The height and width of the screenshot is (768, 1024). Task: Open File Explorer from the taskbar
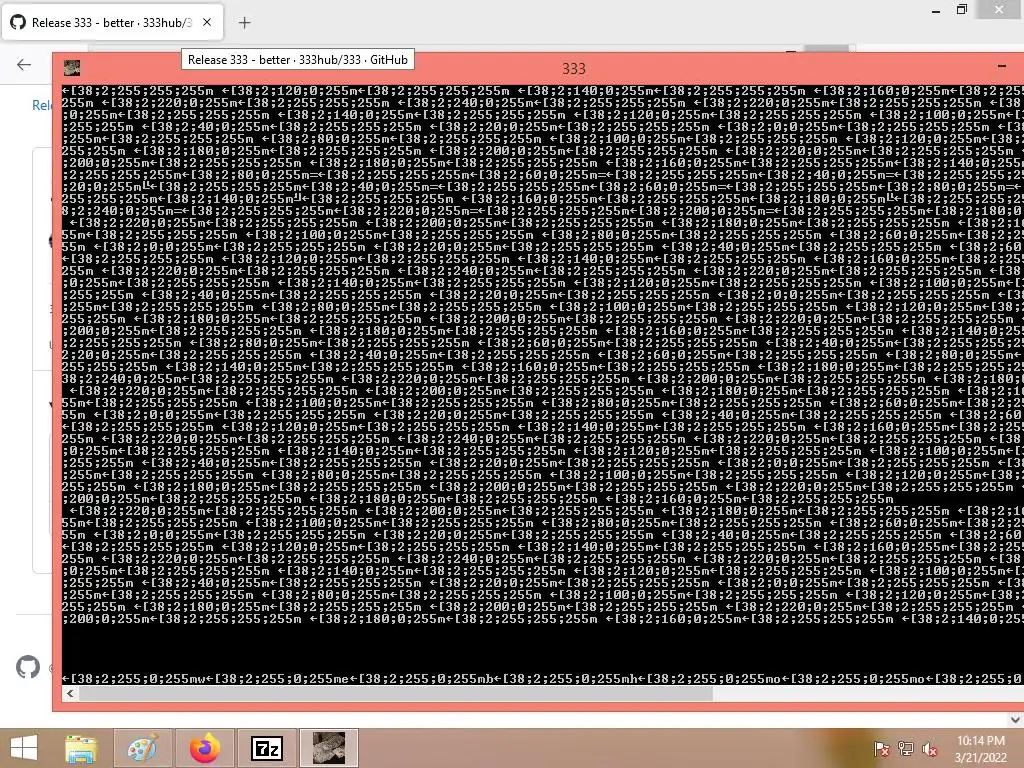[x=81, y=748]
